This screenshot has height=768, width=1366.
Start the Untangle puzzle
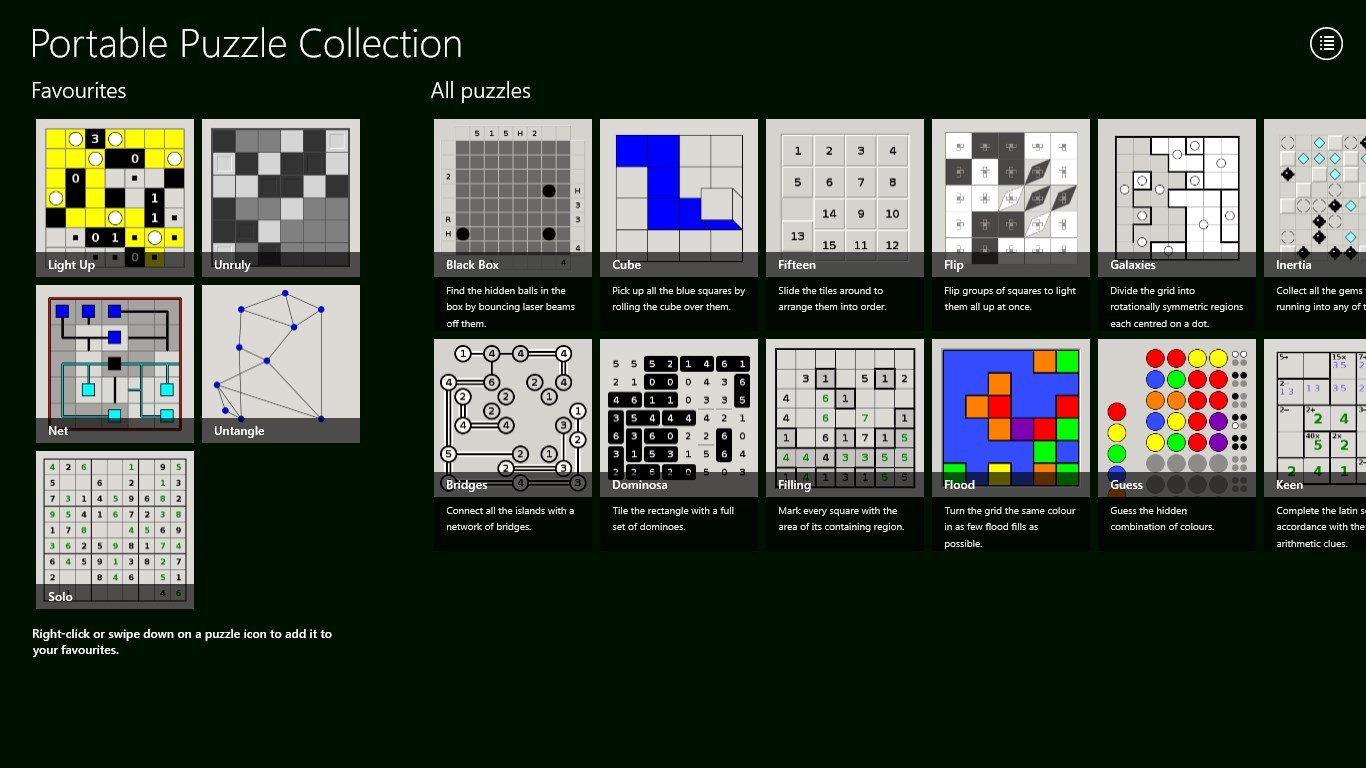click(281, 364)
